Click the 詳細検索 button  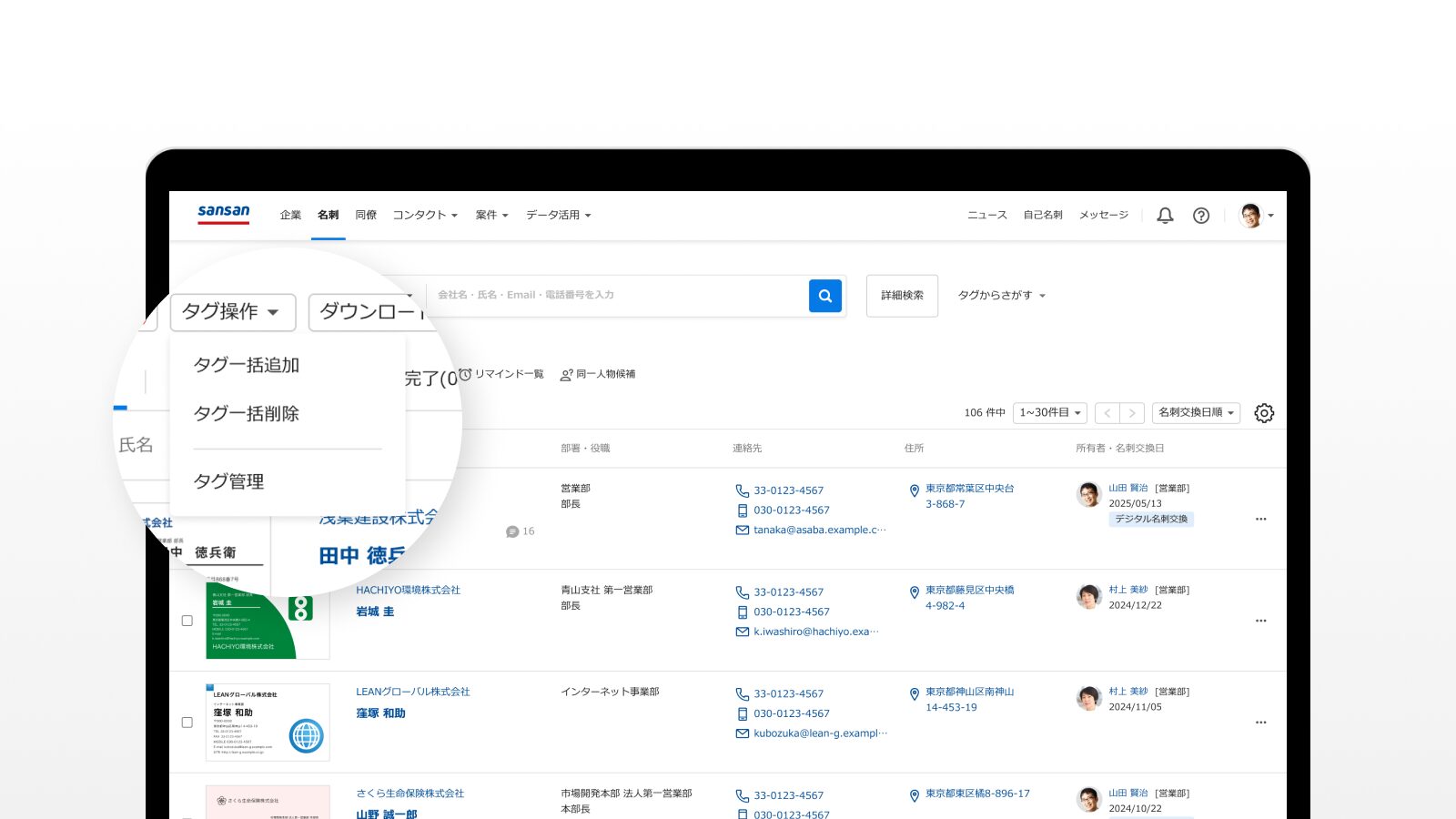(902, 296)
